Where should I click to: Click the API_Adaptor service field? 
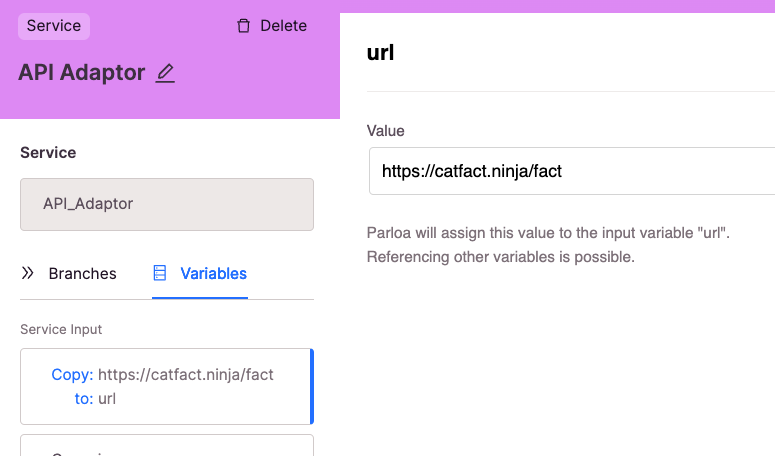tap(167, 204)
